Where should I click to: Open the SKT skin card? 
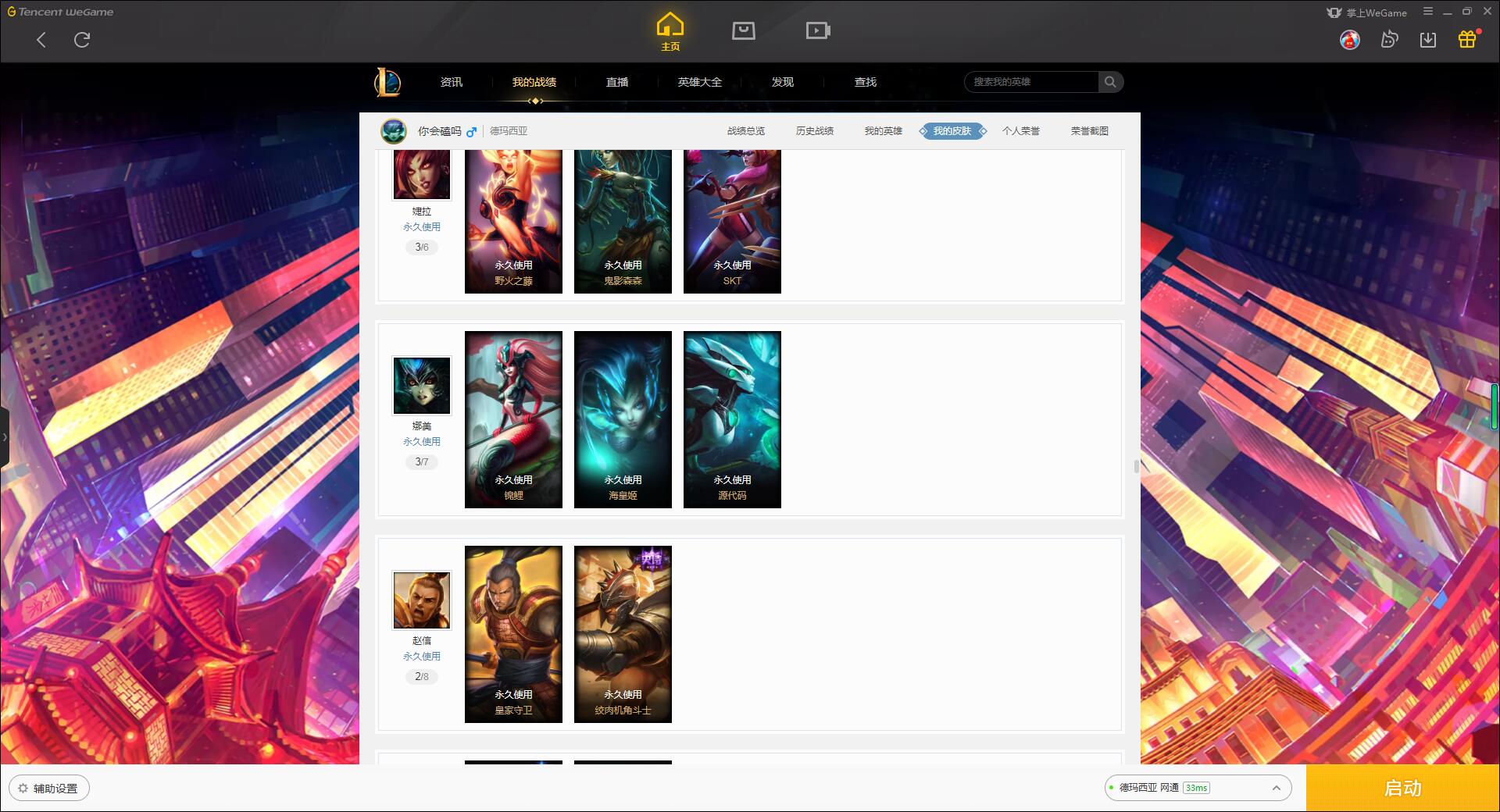click(732, 222)
